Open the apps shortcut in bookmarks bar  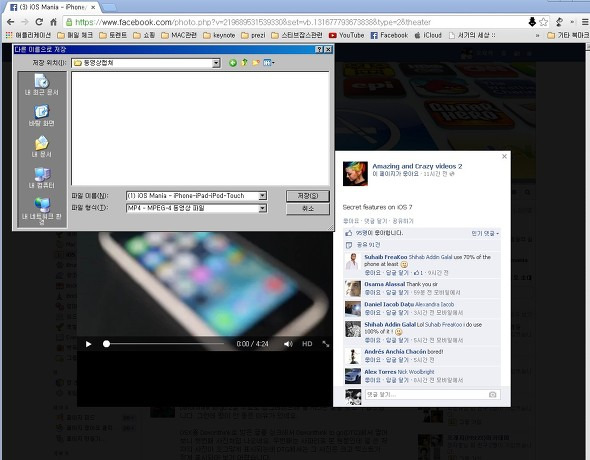[x=29, y=35]
